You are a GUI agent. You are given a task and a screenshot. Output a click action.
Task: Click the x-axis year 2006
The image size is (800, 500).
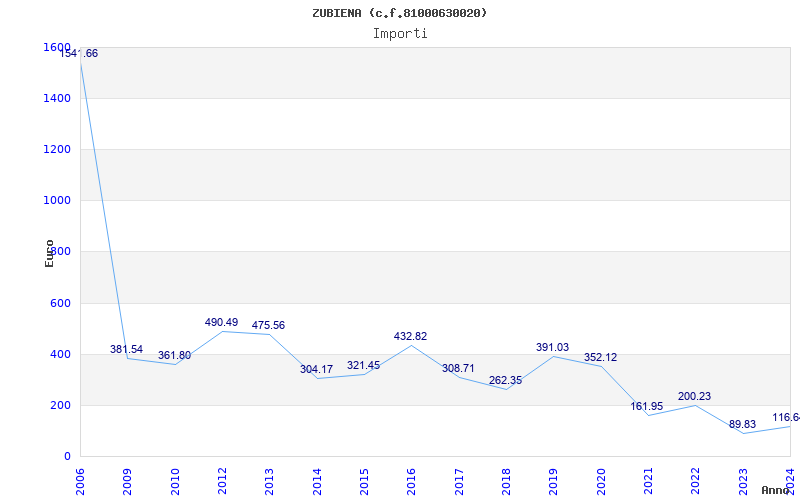[x=81, y=482]
